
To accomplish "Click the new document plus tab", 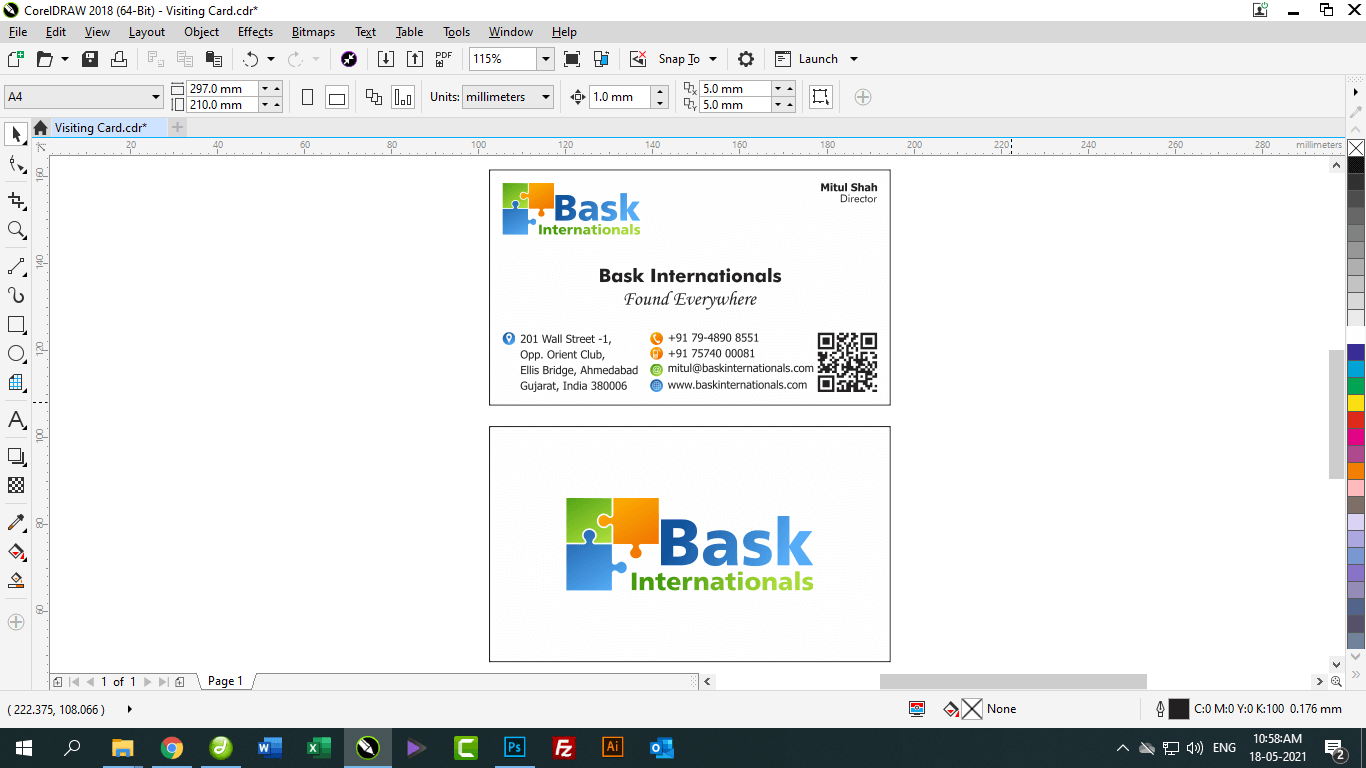I will 177,127.
